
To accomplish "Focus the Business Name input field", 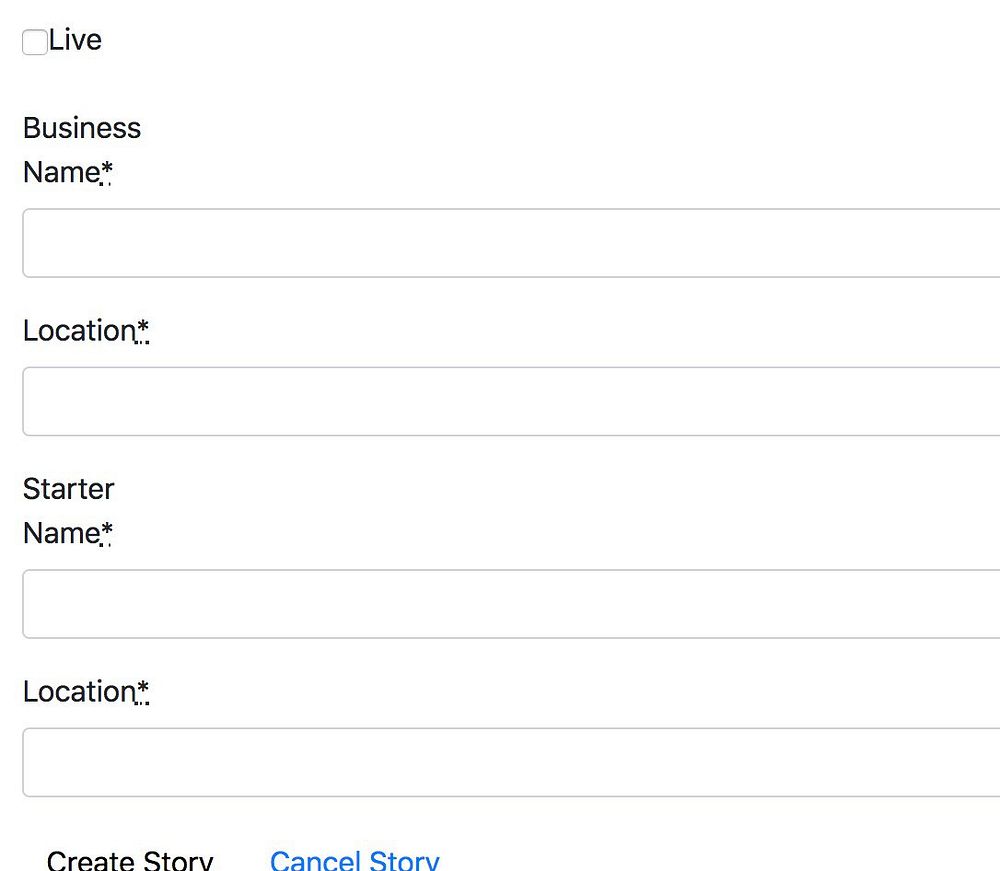I will (x=510, y=243).
